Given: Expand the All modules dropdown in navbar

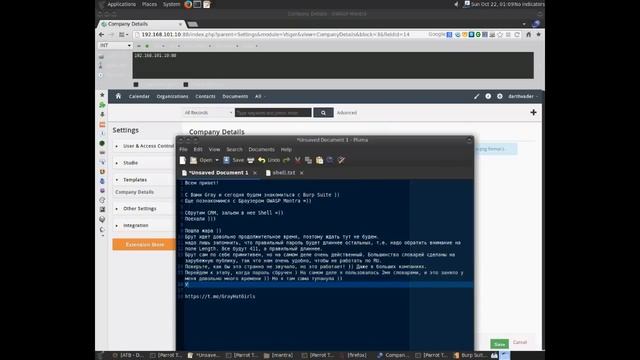Looking at the screenshot, I should tap(260, 97).
